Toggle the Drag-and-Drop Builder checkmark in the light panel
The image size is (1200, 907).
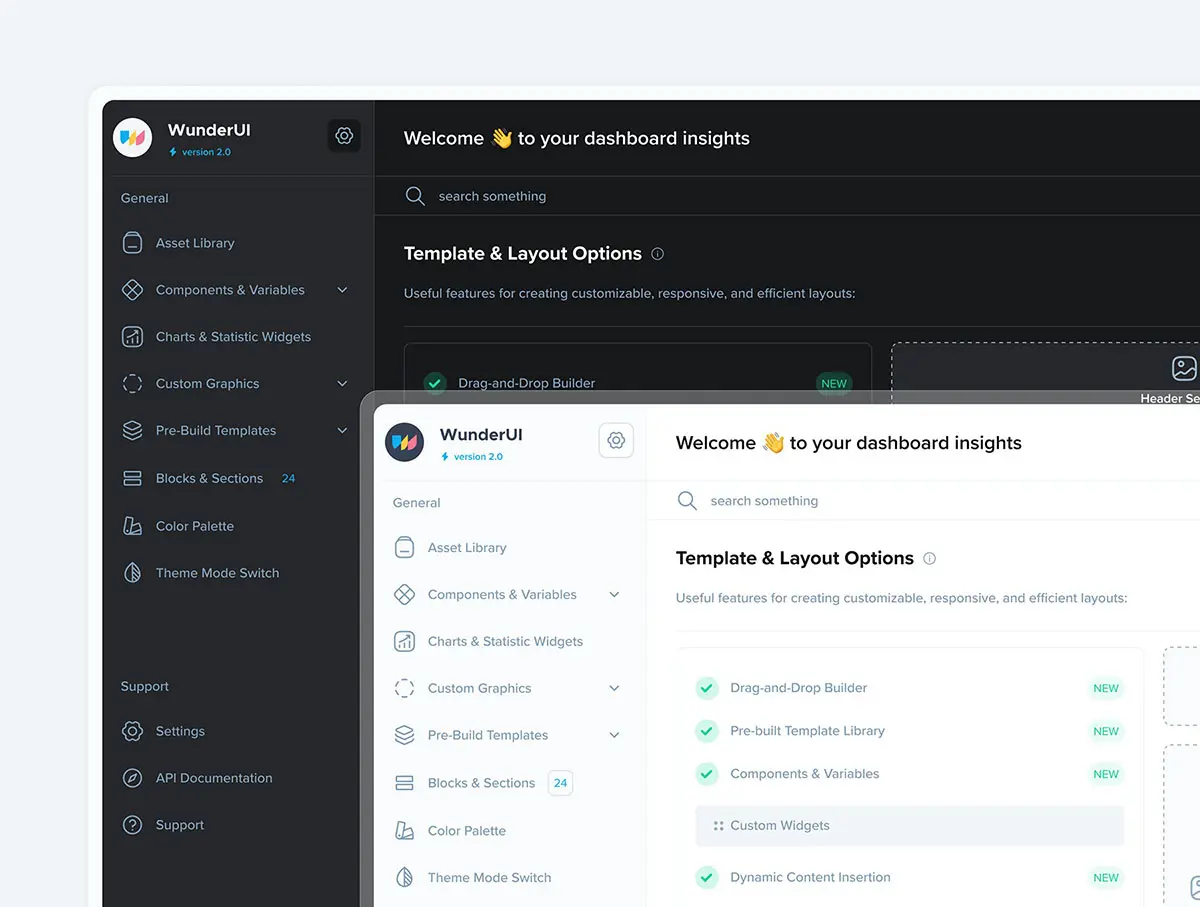(x=707, y=688)
